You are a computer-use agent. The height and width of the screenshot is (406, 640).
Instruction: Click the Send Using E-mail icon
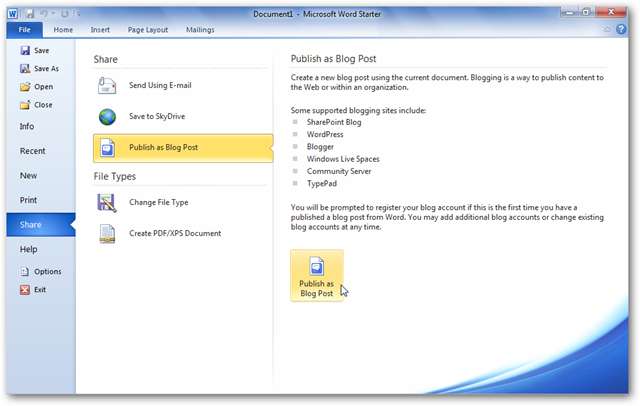coord(107,85)
